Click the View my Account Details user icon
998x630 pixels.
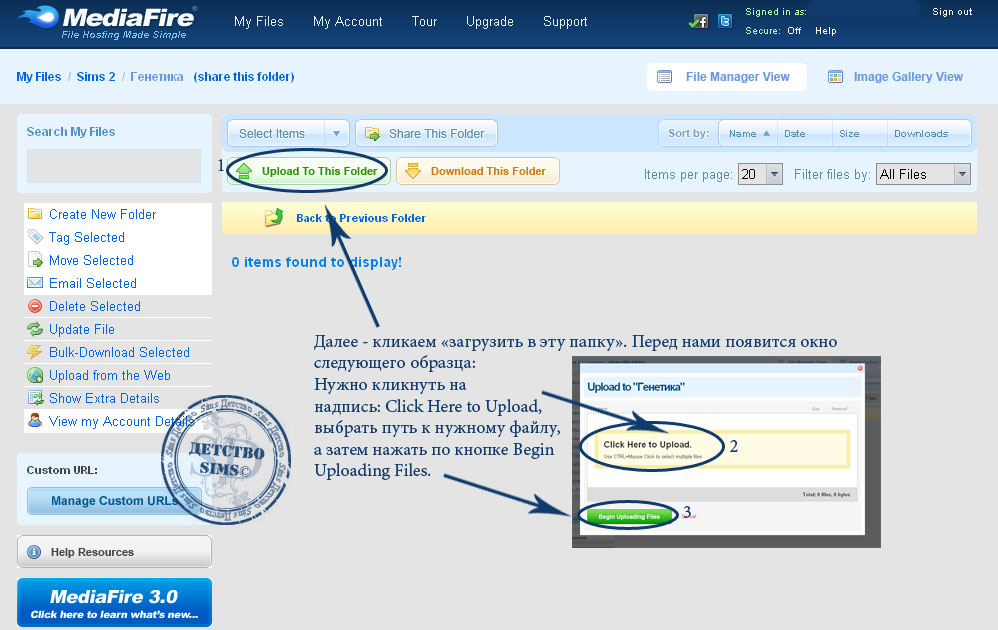[x=35, y=421]
